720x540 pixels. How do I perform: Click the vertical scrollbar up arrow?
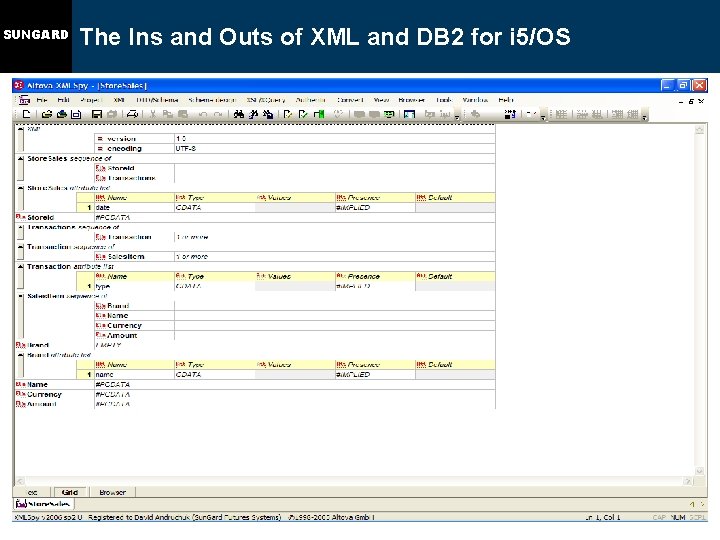[700, 130]
